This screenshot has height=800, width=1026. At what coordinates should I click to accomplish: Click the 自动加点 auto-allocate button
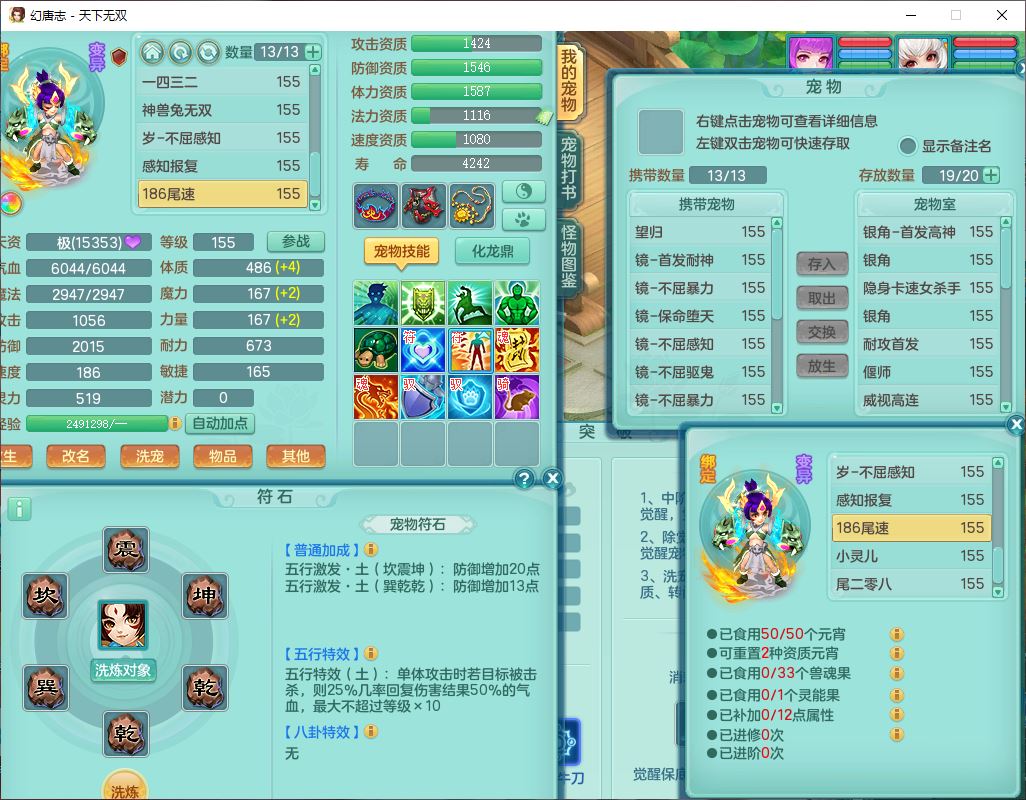tap(220, 423)
